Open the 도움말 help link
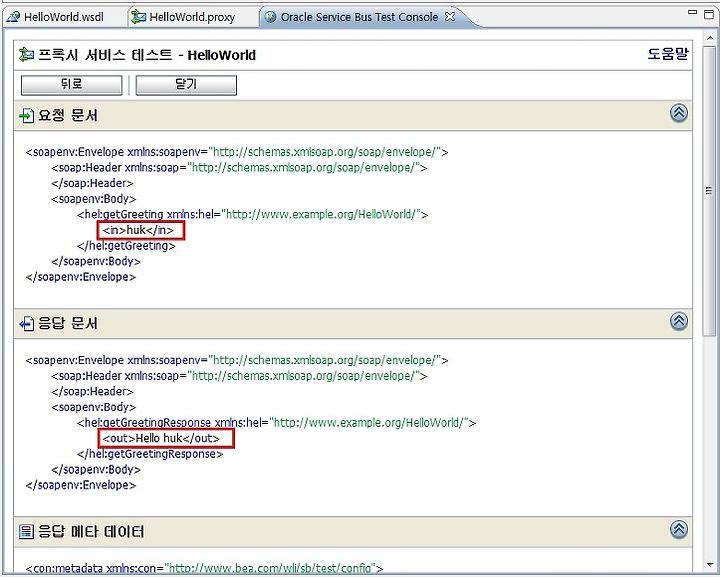This screenshot has height=577, width=720. point(668,54)
